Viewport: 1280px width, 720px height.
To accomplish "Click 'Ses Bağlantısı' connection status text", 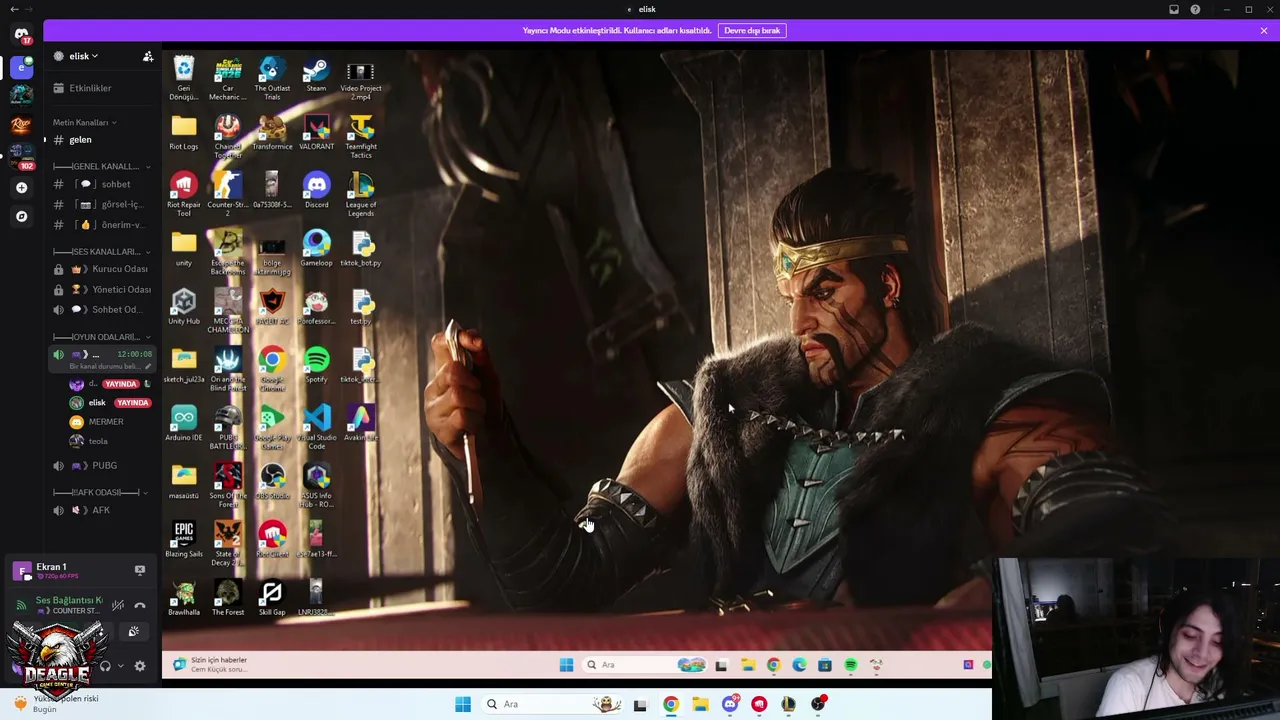I will (69, 600).
